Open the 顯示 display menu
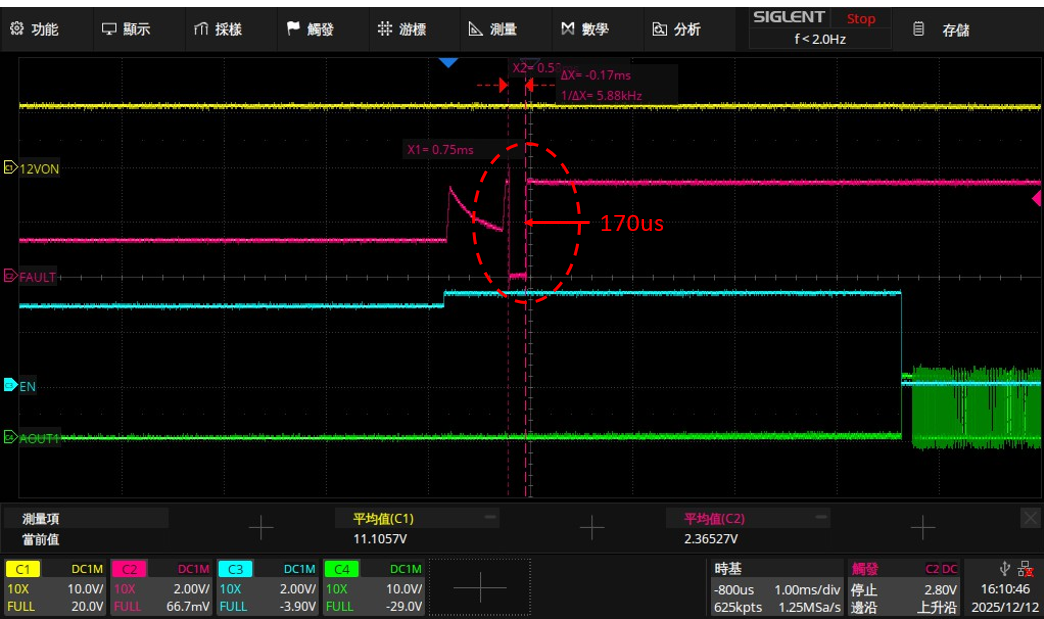 (x=126, y=29)
